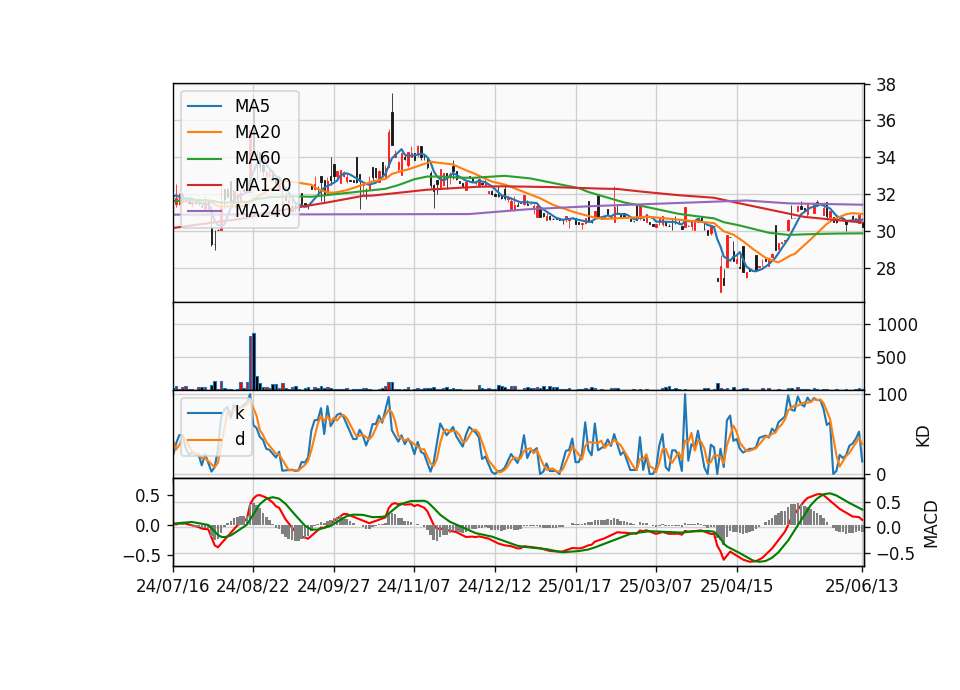Click the 24/11/07 date axis label
The image size is (960, 690).
point(414,586)
